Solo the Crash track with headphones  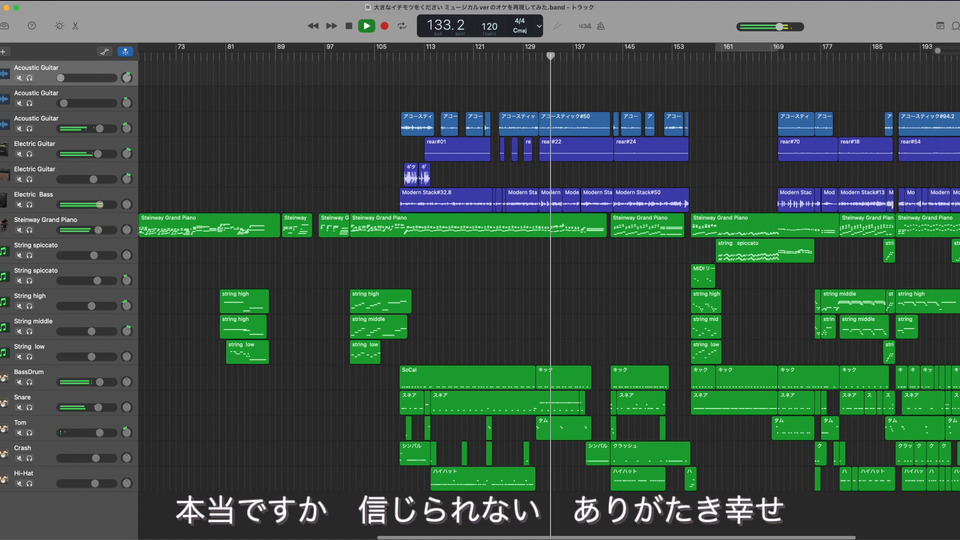click(29, 458)
